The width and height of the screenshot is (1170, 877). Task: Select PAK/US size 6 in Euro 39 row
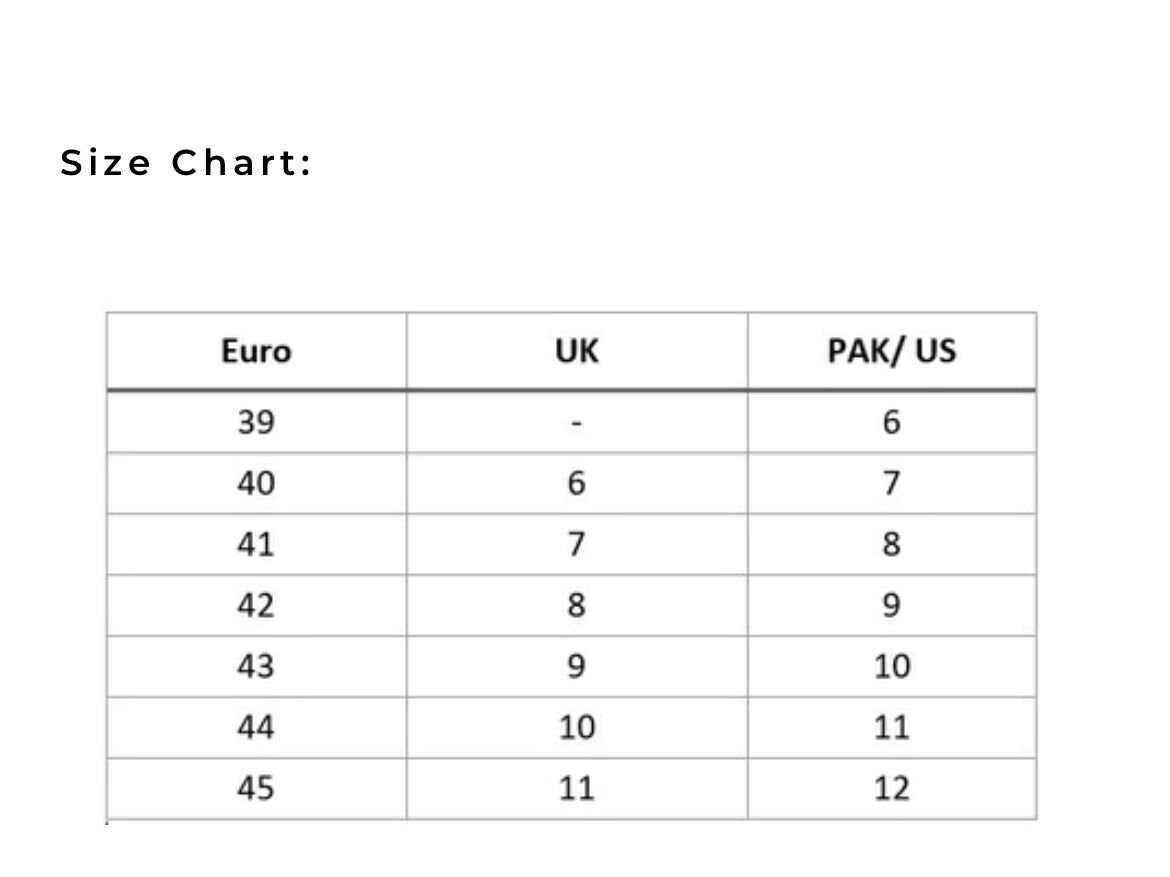point(891,422)
